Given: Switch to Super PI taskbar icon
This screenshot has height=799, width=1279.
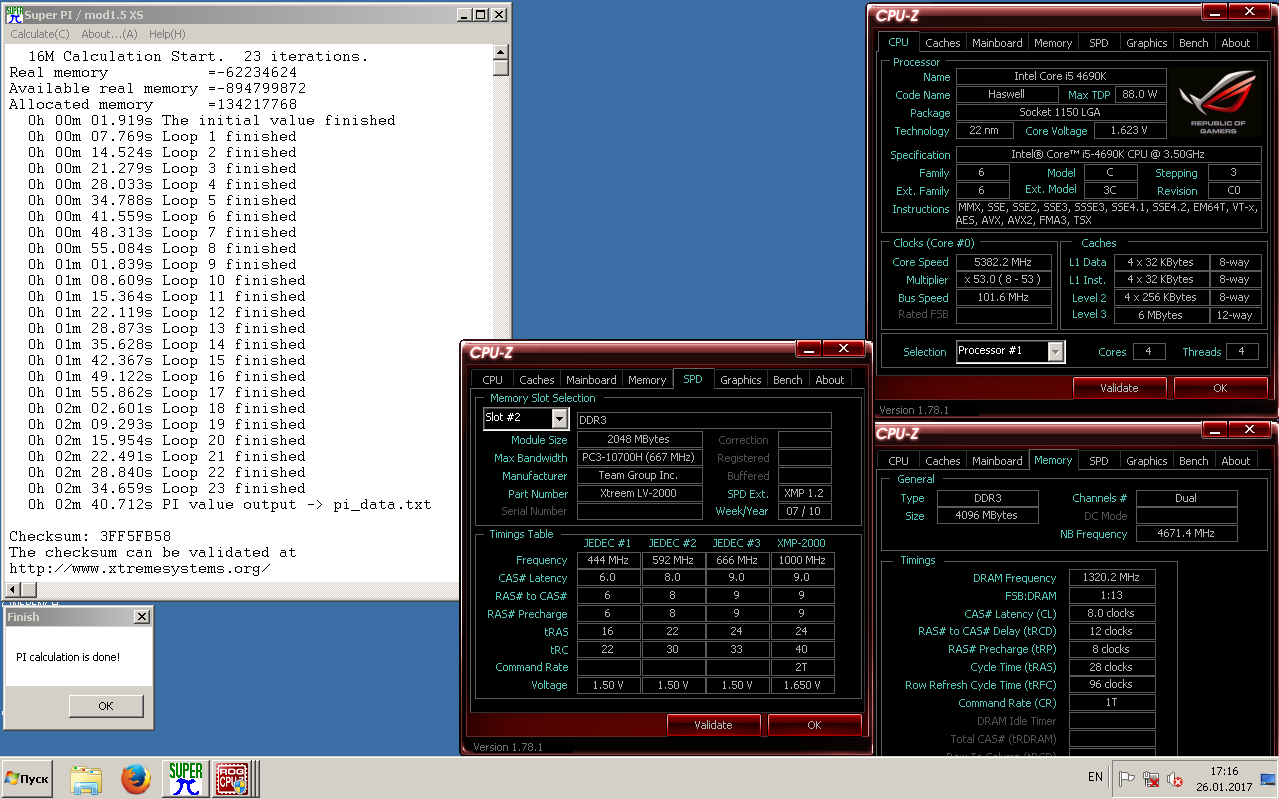Looking at the screenshot, I should [186, 779].
